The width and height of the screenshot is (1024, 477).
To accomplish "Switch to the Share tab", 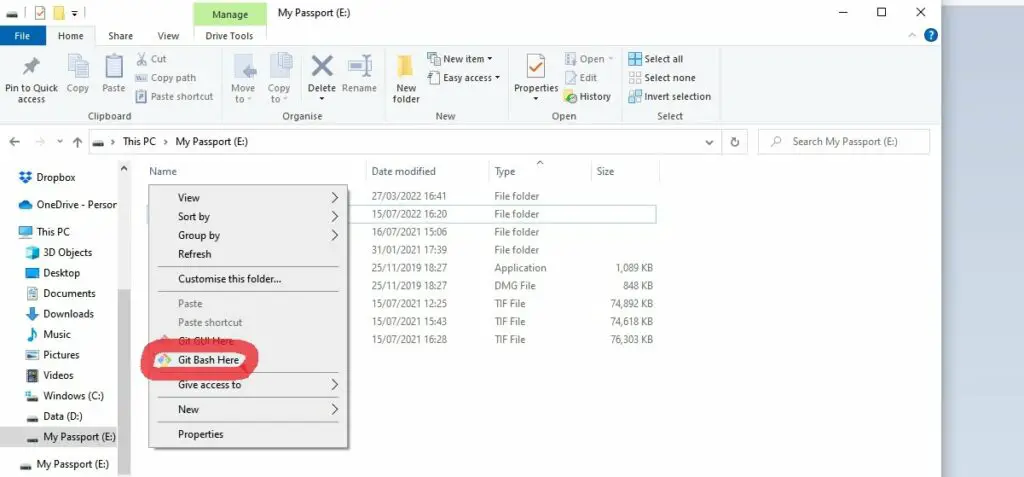I will coord(120,36).
